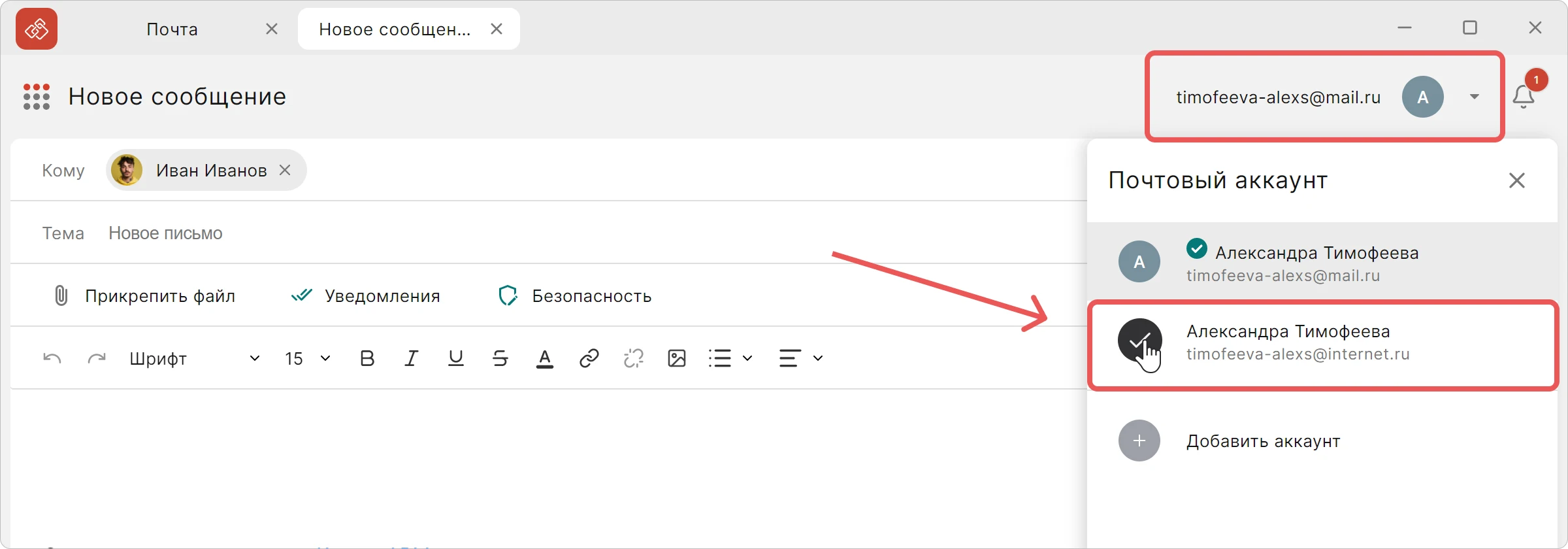Underline the selected text
Image resolution: width=1568 pixels, height=549 pixels.
(455, 358)
